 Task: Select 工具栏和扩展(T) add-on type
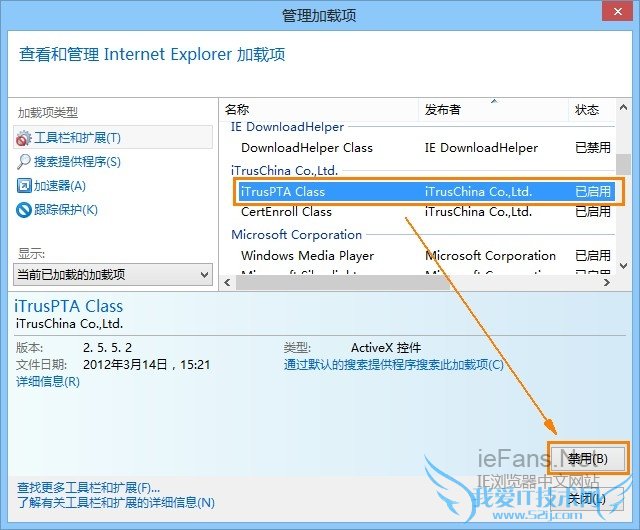click(x=113, y=137)
